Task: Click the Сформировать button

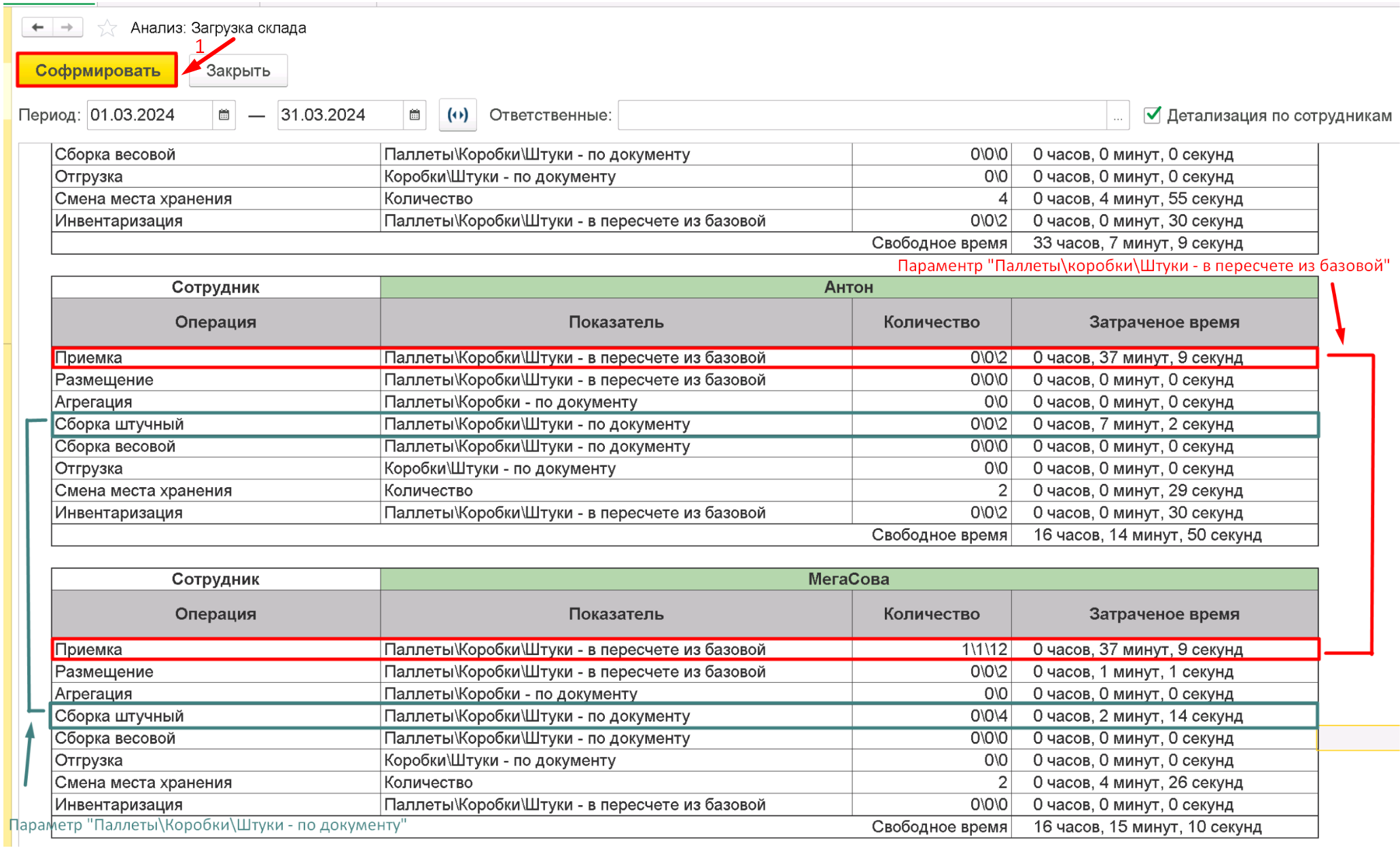Action: coord(97,70)
